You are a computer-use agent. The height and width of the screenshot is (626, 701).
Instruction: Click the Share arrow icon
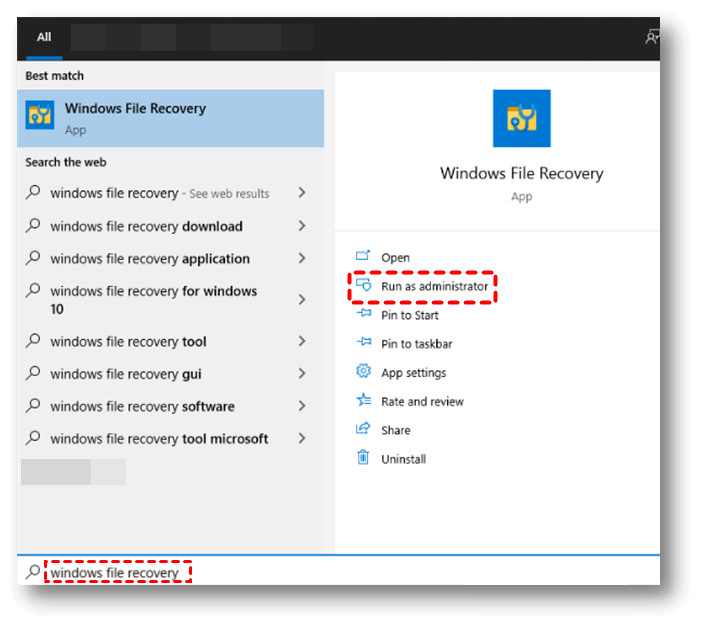[363, 428]
